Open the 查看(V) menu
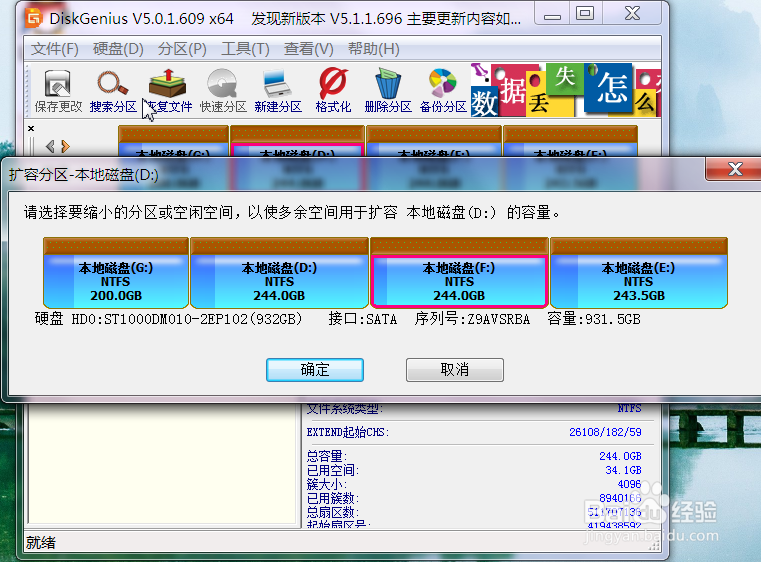The width and height of the screenshot is (761, 562). pos(309,49)
